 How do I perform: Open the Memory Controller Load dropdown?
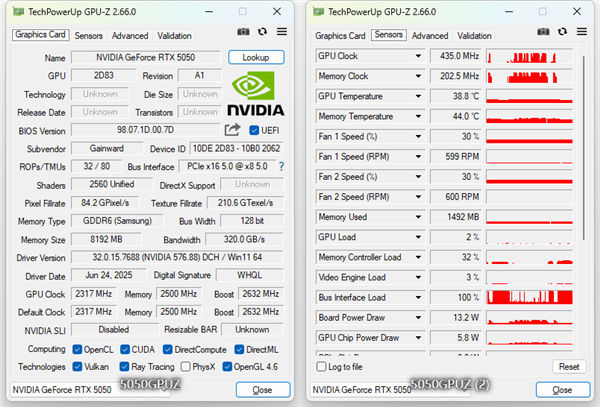click(418, 257)
